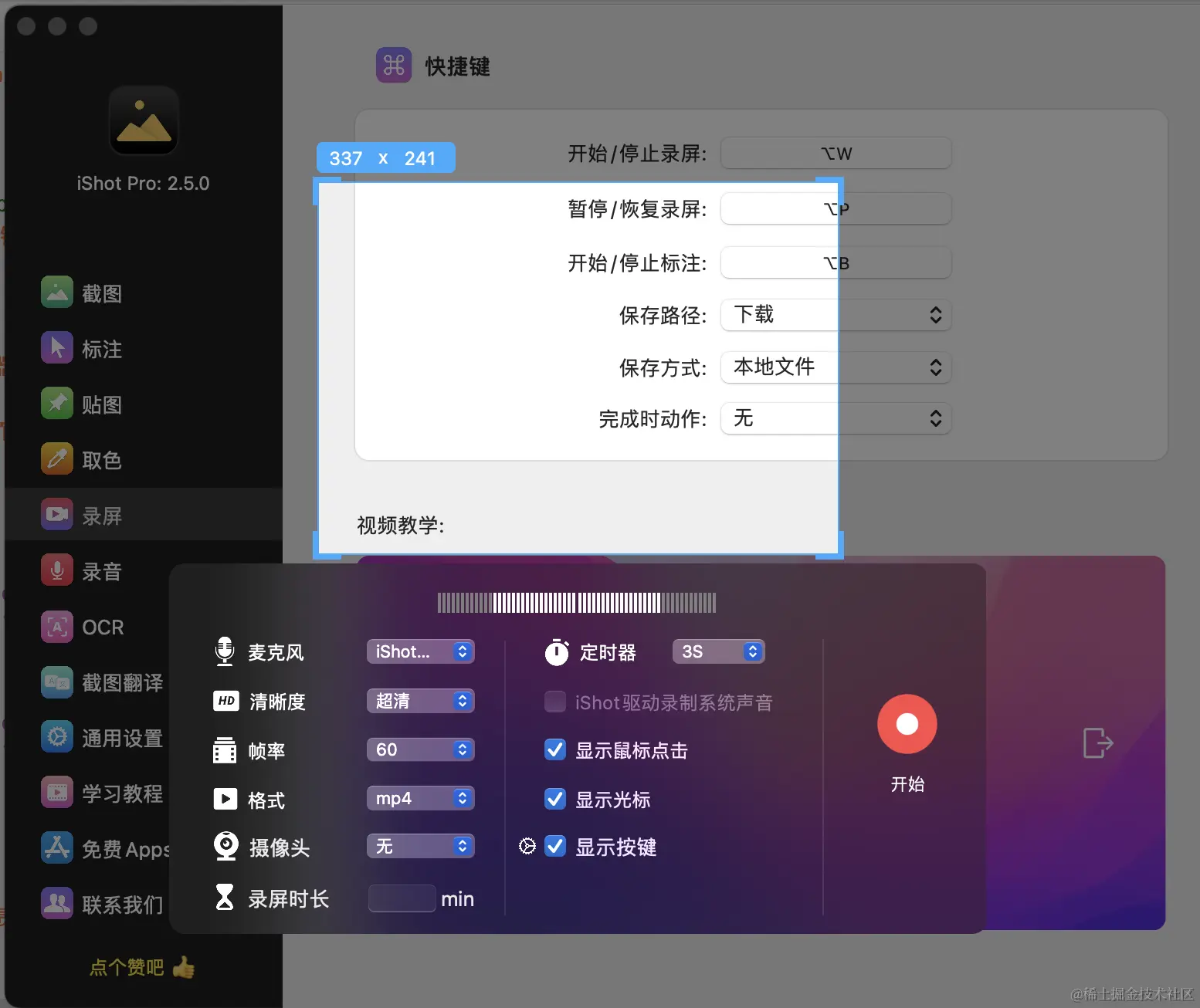Open the 标注 annotation tool
The image size is (1200, 1008).
[100, 348]
